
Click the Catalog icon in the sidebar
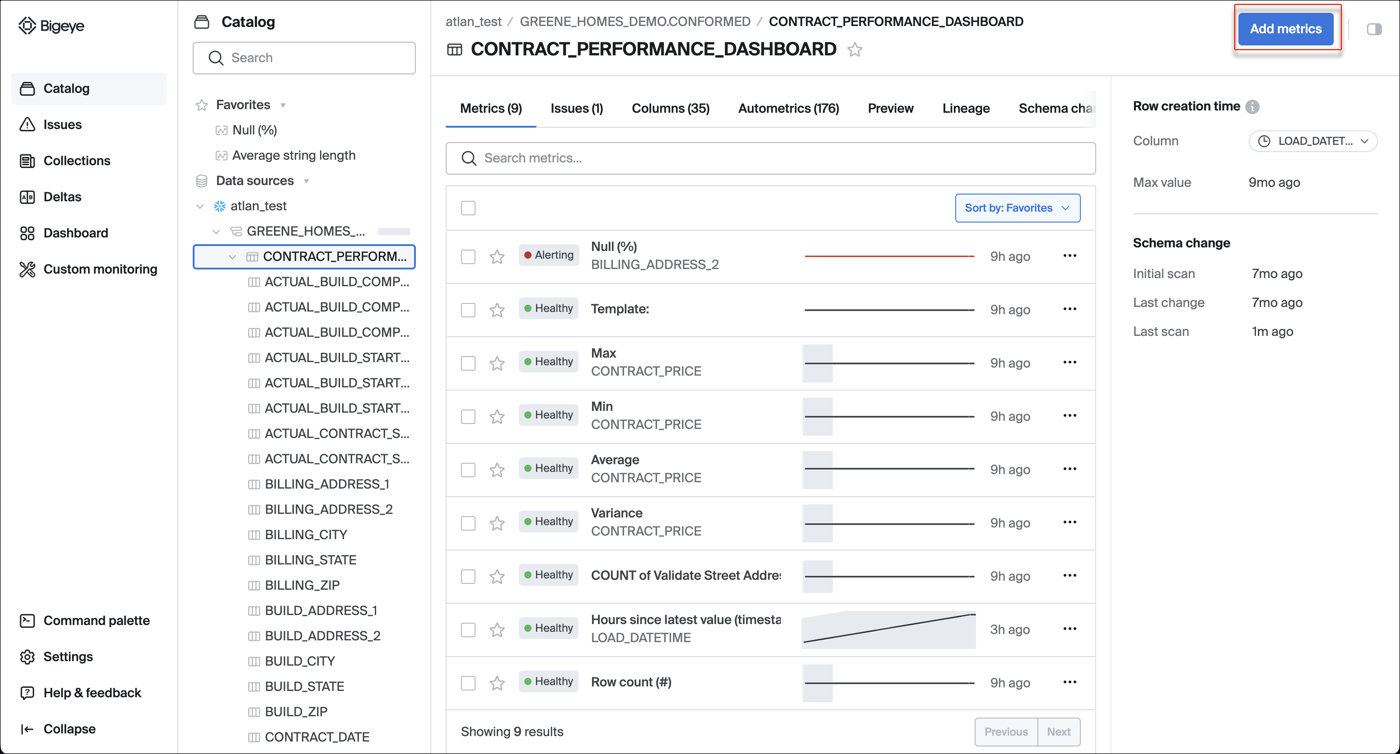click(27, 89)
